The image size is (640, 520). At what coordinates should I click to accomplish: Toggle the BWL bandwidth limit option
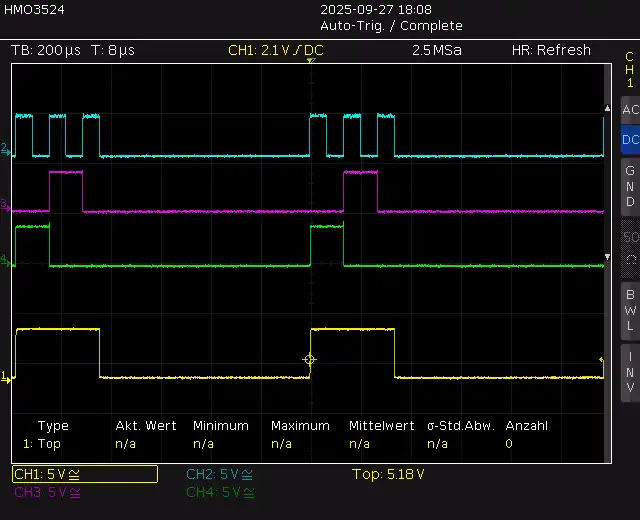click(x=629, y=310)
